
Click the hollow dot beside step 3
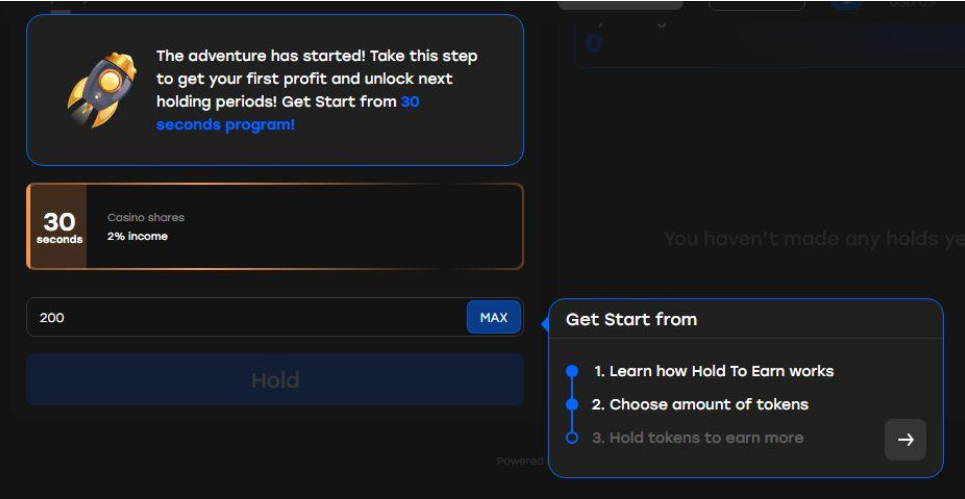[x=572, y=438]
